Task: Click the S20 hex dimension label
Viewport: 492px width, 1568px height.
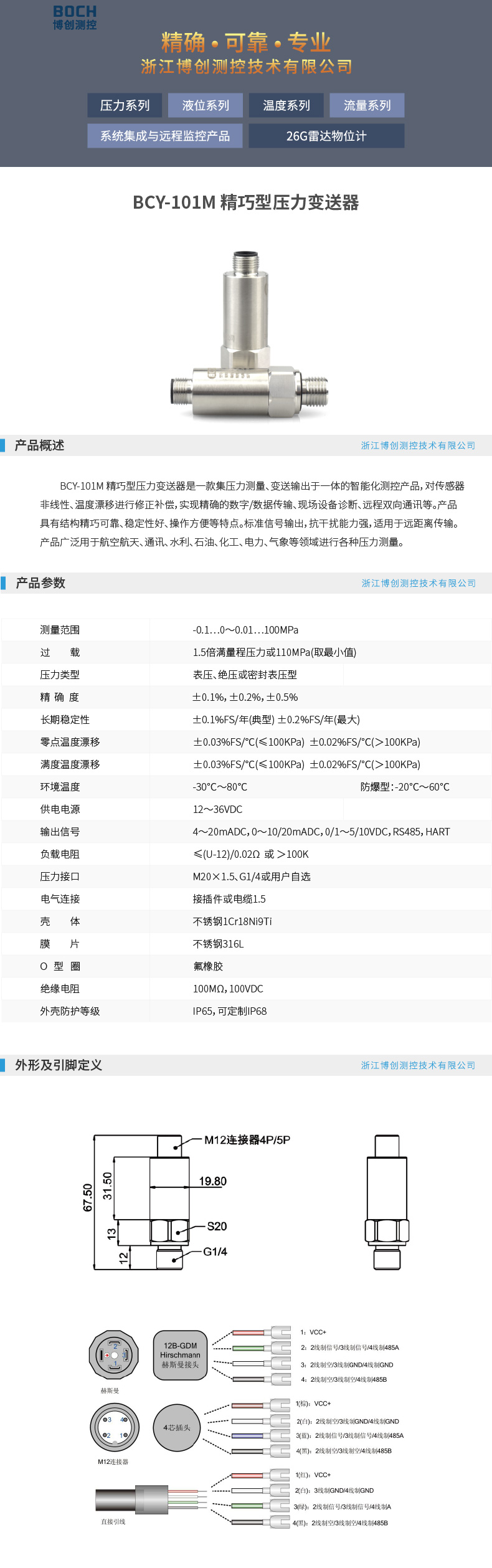Action: (217, 1226)
